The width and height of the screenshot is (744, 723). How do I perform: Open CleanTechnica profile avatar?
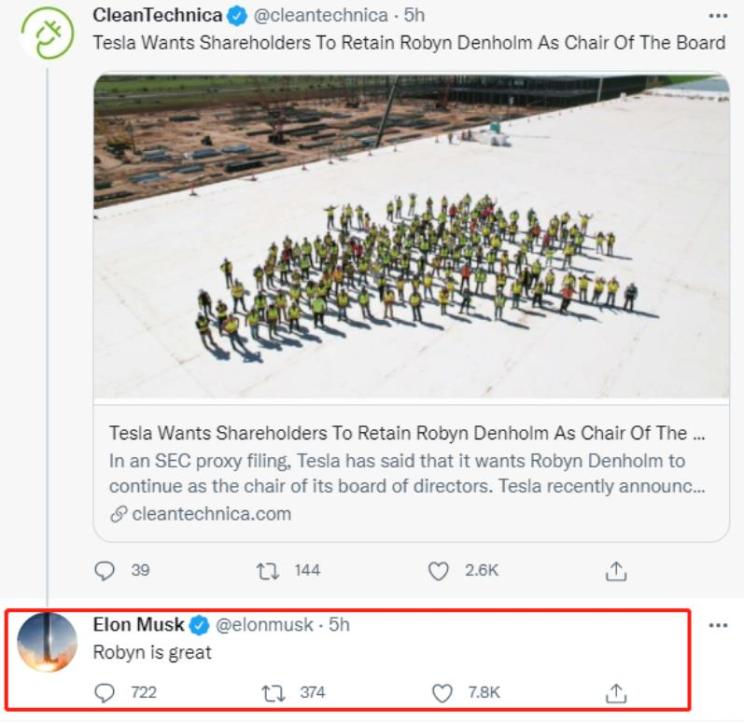(47, 34)
